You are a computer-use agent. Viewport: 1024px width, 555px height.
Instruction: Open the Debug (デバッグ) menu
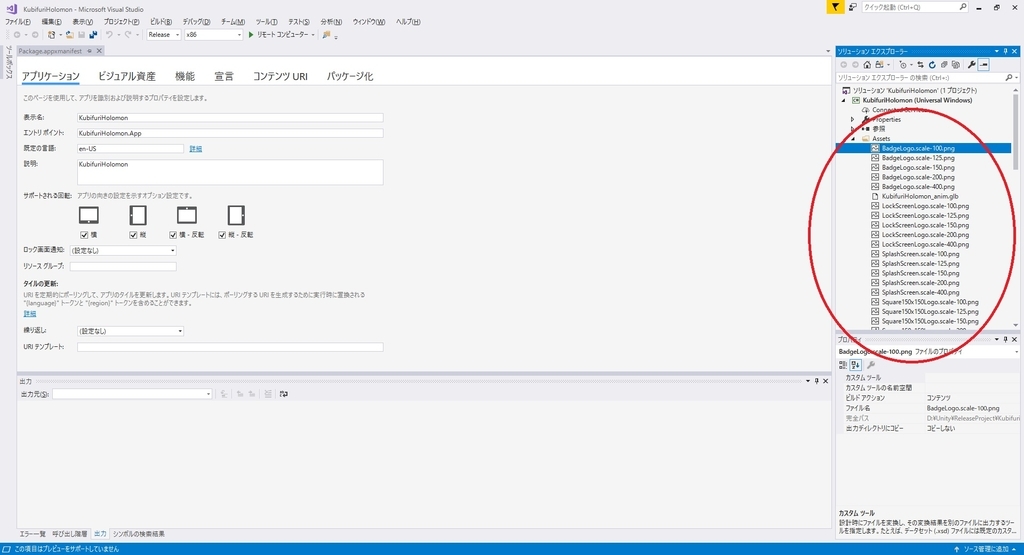[196, 22]
